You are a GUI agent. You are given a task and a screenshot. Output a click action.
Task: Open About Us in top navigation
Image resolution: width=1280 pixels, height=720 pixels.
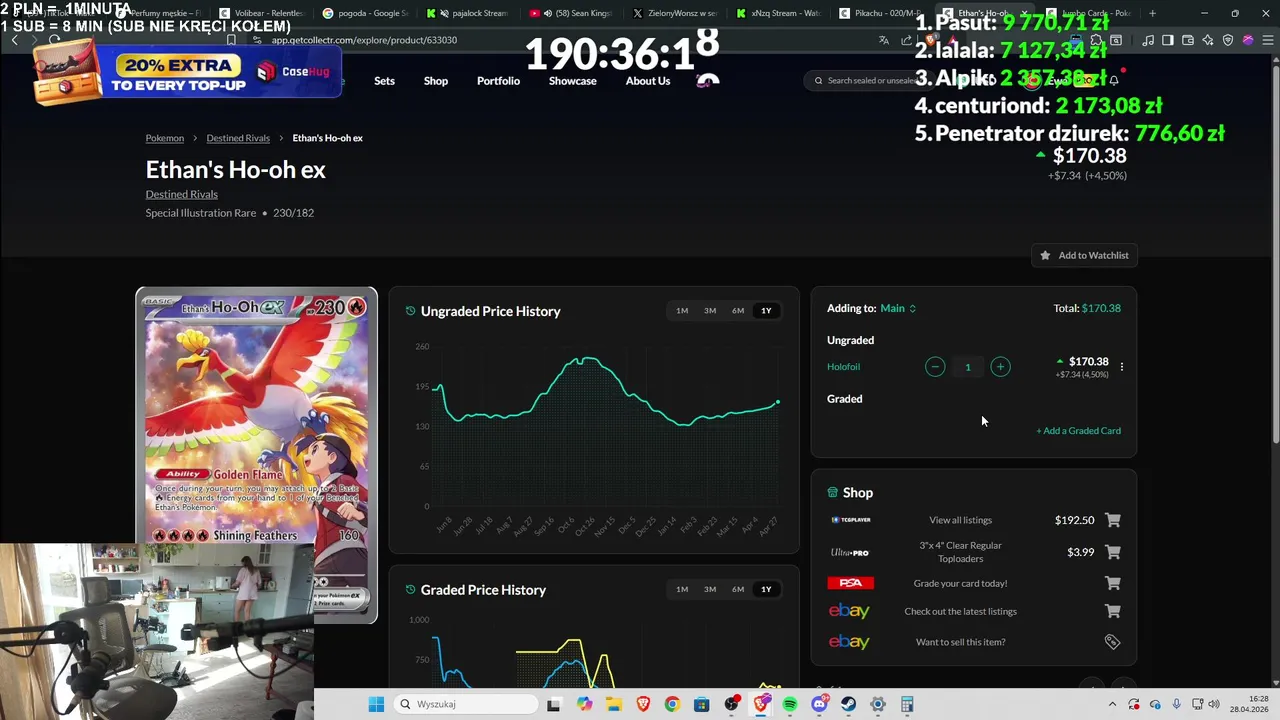click(x=648, y=81)
